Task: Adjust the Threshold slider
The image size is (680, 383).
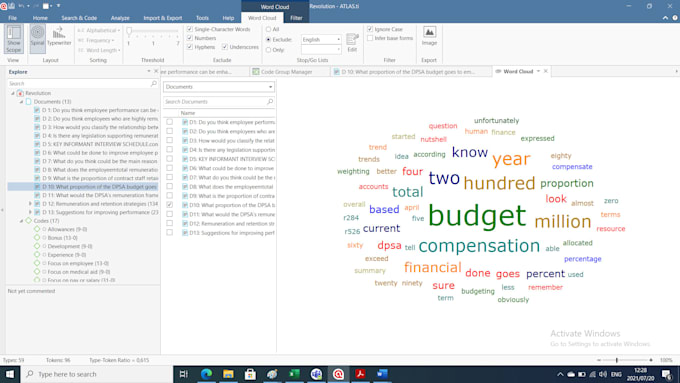Action: [x=129, y=31]
